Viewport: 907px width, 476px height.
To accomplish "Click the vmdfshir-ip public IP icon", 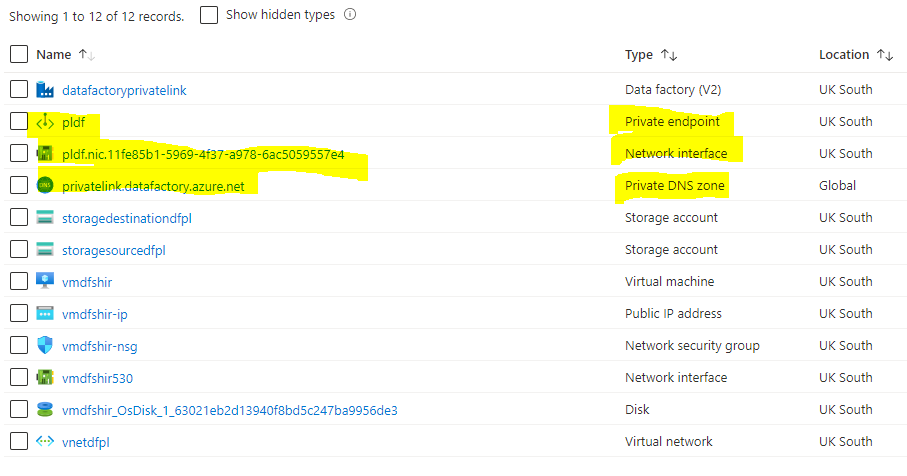I will pyautogui.click(x=45, y=313).
